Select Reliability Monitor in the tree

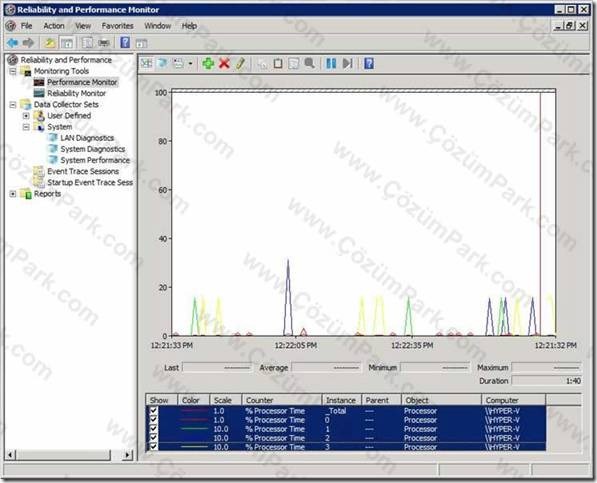(77, 93)
